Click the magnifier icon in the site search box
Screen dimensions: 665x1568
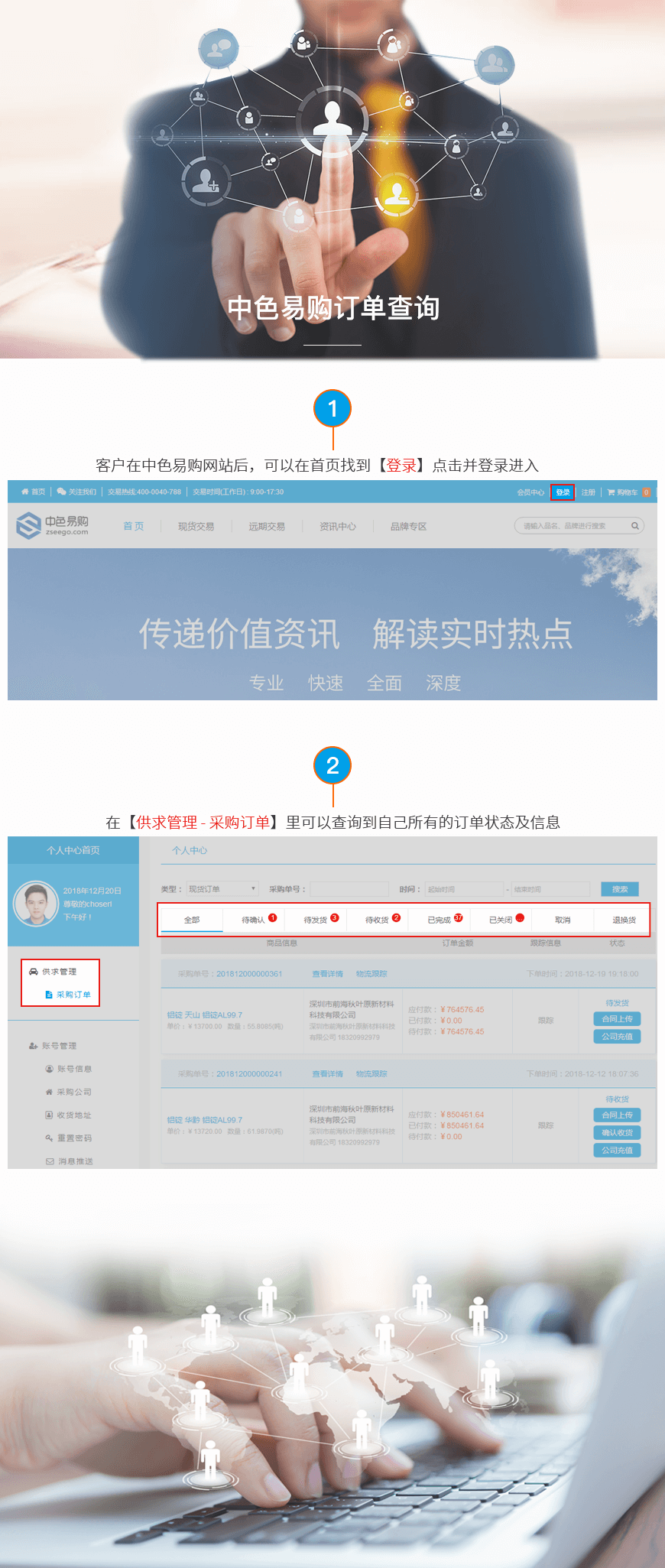coord(634,526)
